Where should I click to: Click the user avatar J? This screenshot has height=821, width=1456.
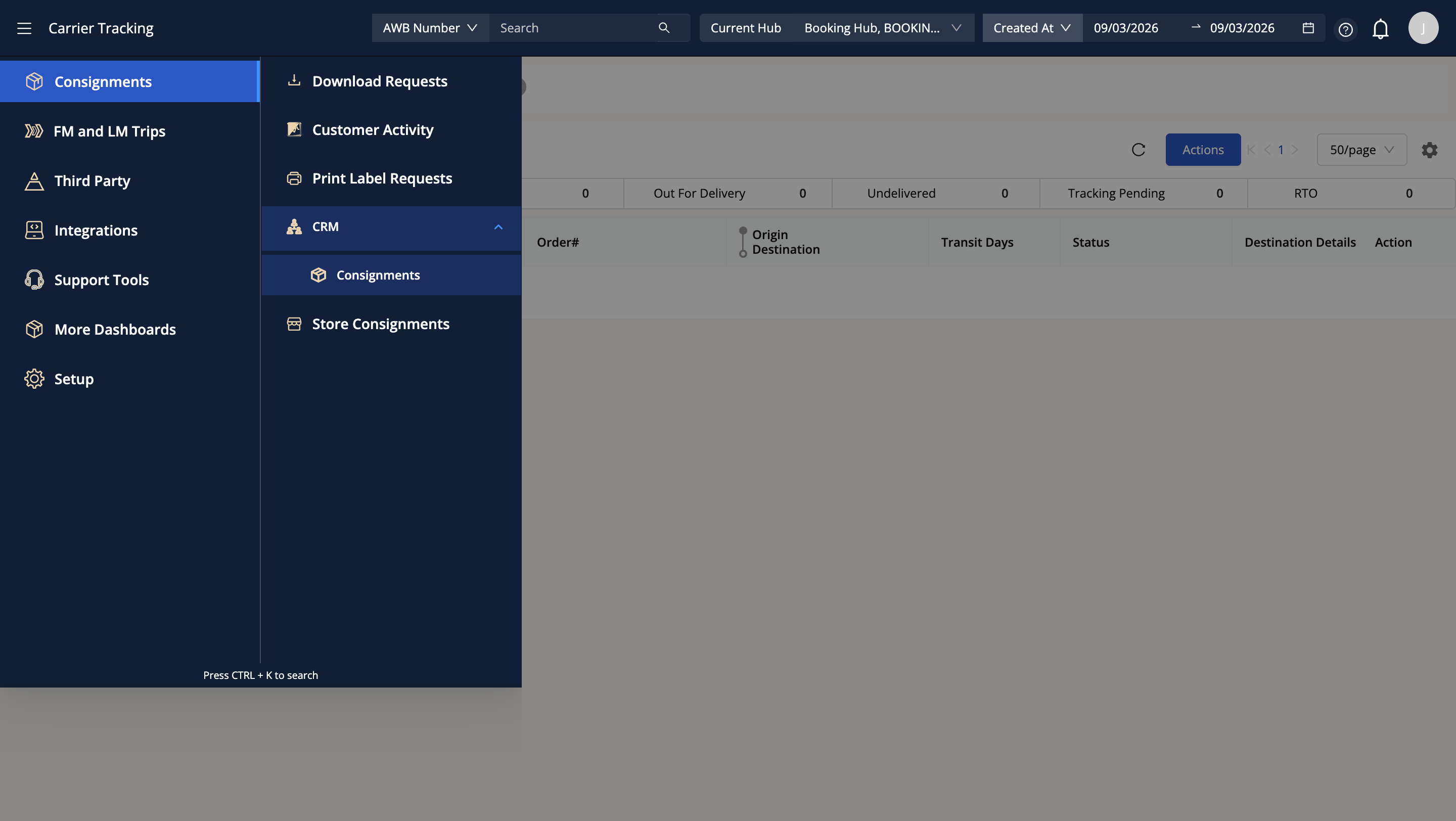pyautogui.click(x=1423, y=28)
